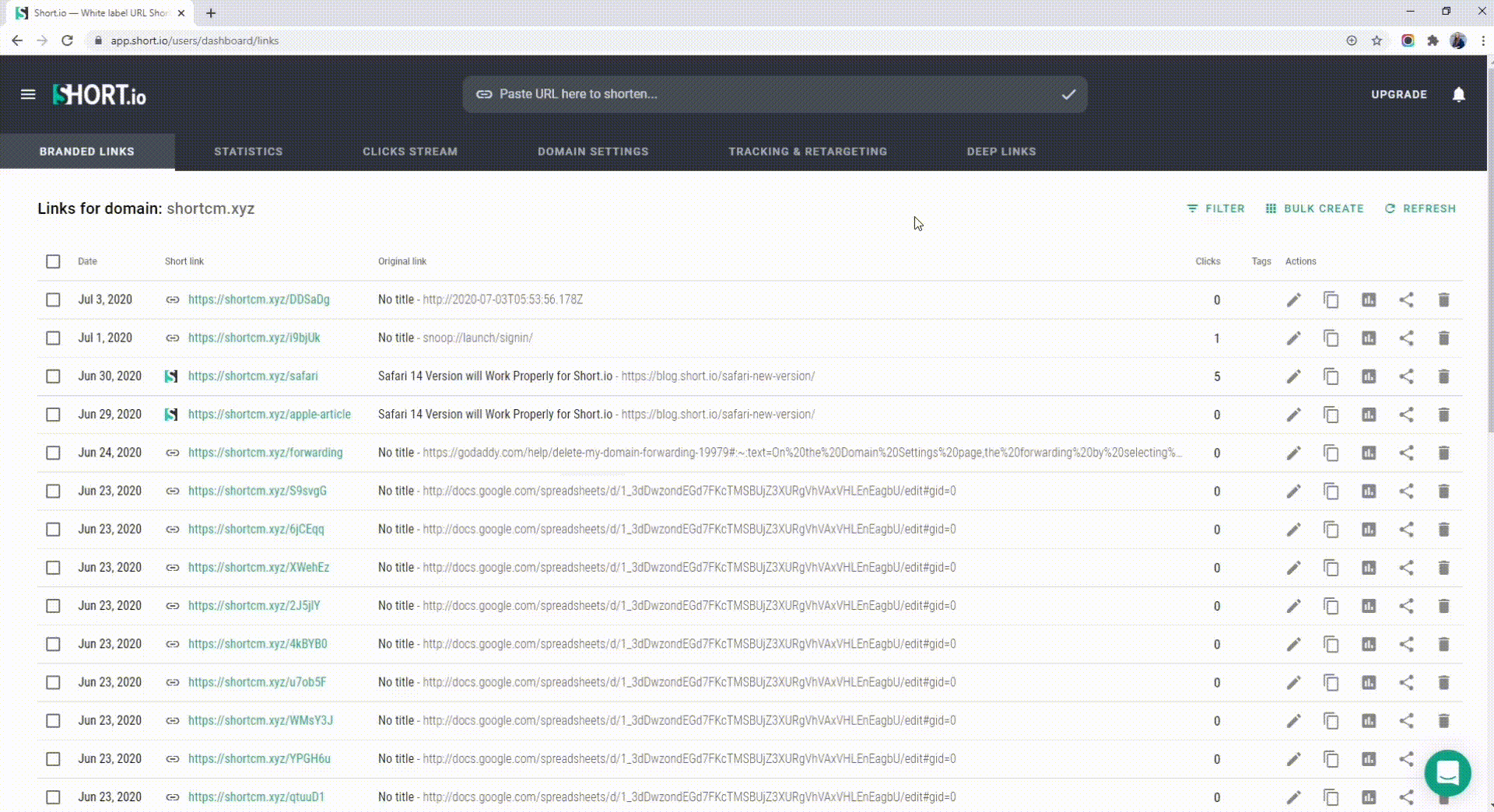Check the box for Jul 3, 2020 link
This screenshot has width=1494, height=812.
click(53, 299)
